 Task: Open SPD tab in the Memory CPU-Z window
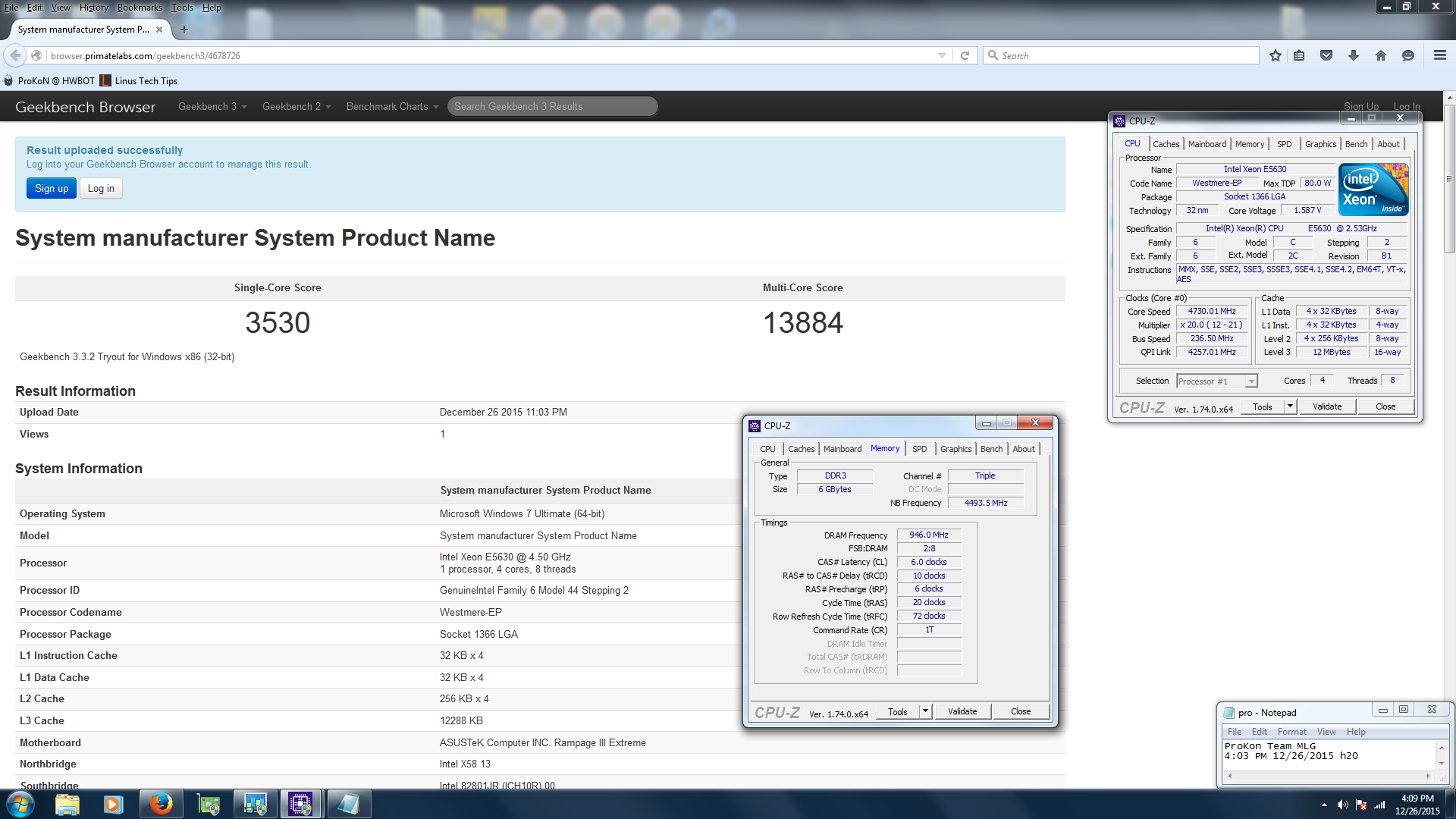919,449
